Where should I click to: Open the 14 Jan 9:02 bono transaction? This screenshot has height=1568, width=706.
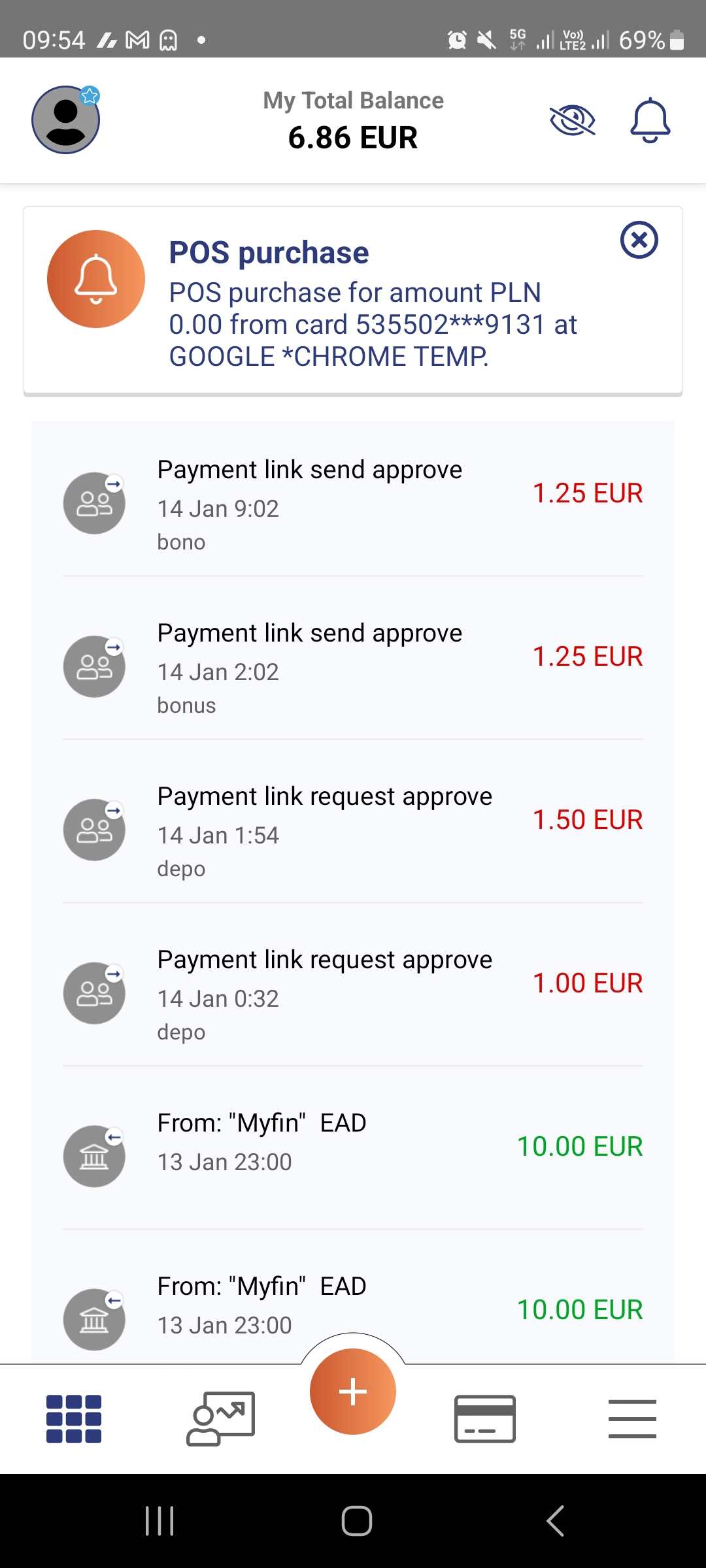click(x=353, y=503)
